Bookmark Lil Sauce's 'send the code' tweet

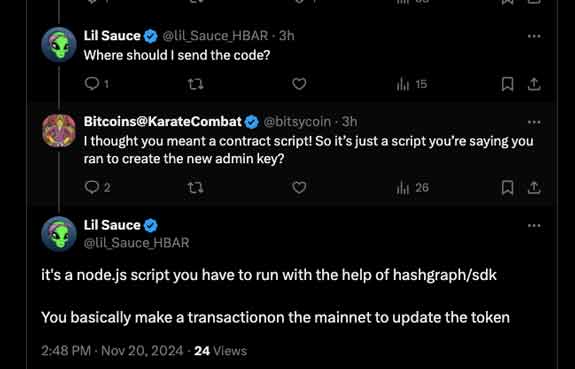pyautogui.click(x=508, y=84)
